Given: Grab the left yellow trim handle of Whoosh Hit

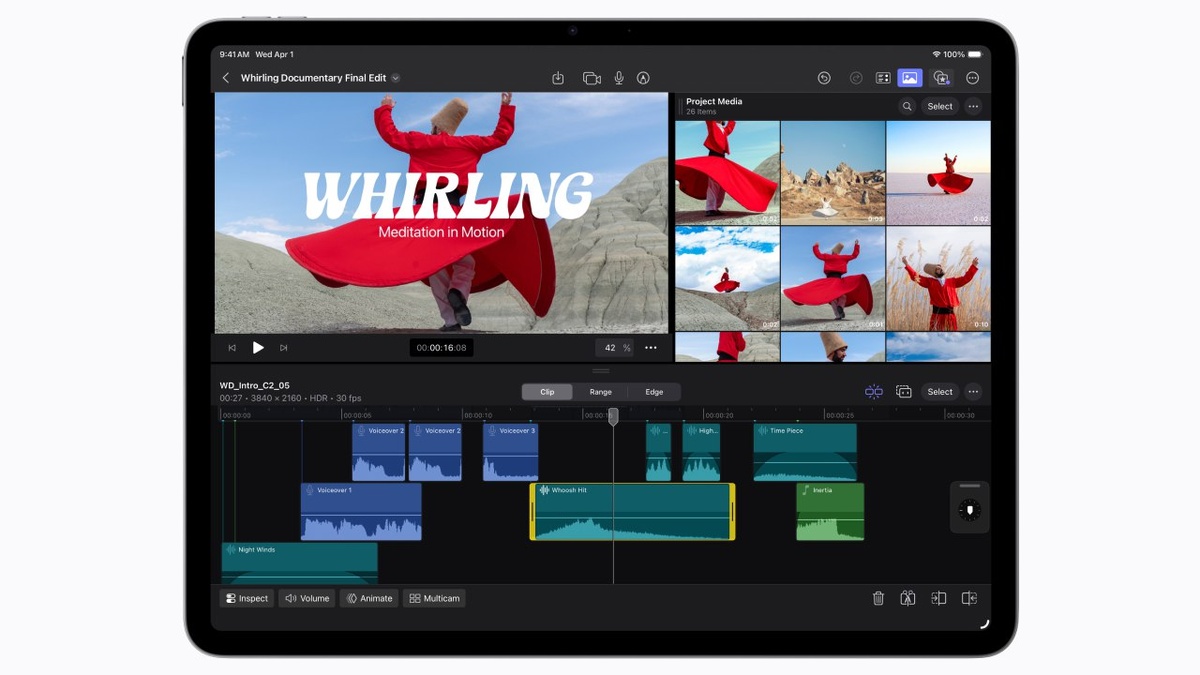Looking at the screenshot, I should click(533, 512).
